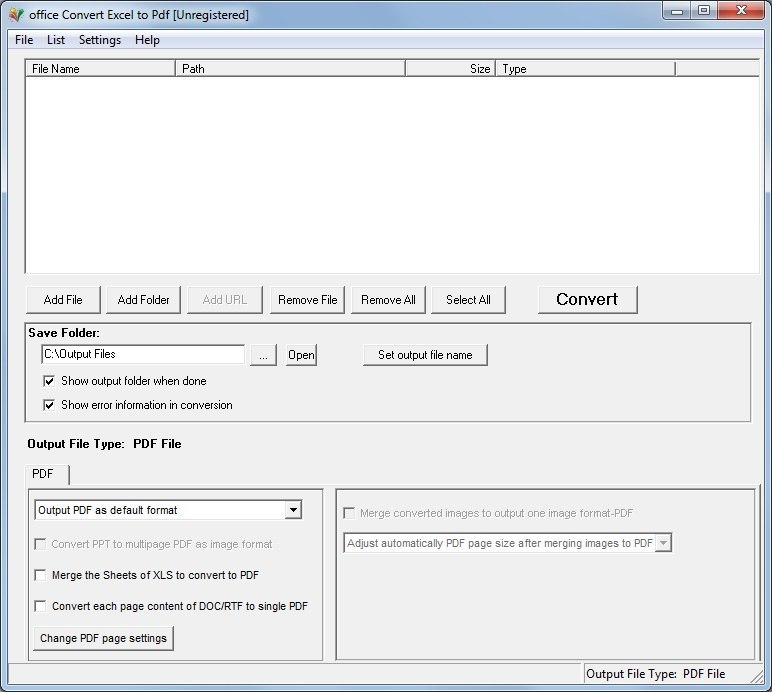Click the Remove File button
The image size is (772, 692).
pyautogui.click(x=307, y=300)
